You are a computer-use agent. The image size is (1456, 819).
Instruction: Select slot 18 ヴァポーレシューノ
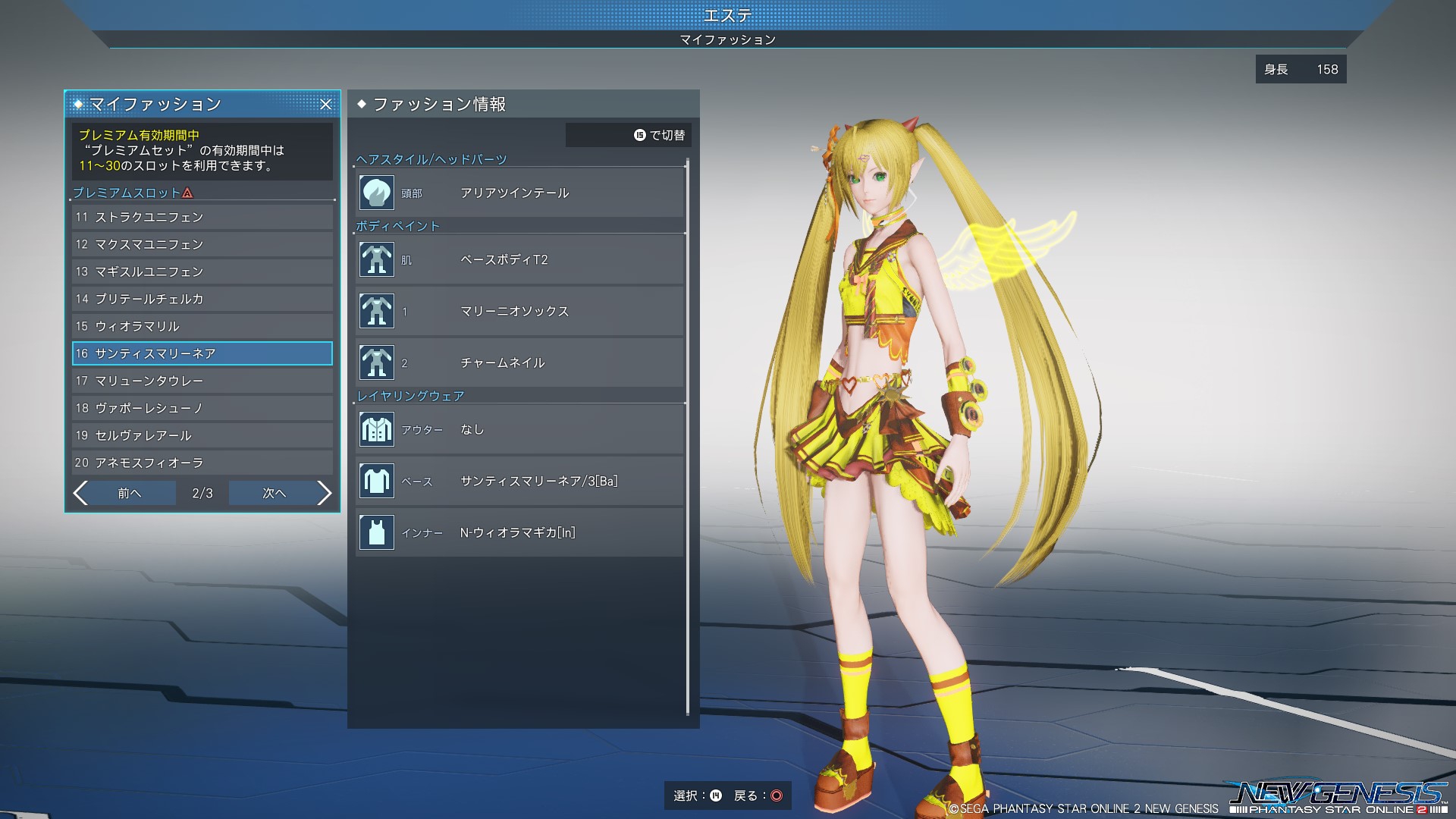[x=202, y=408]
